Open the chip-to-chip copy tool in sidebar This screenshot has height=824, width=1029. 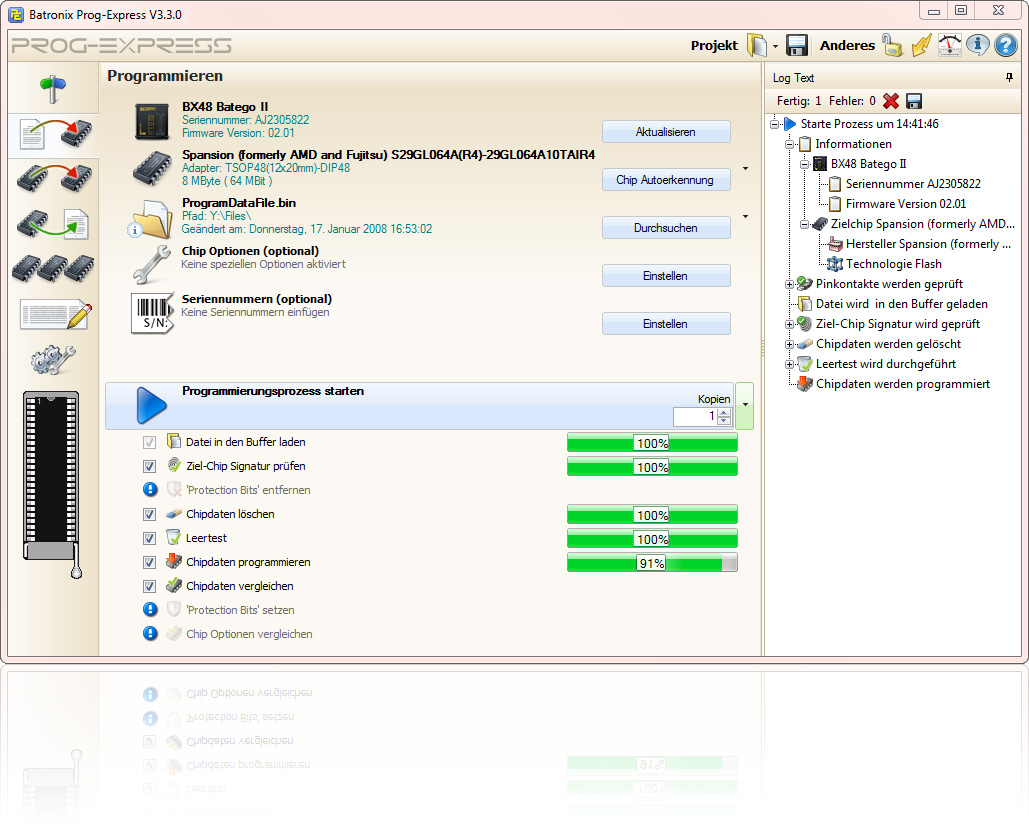point(55,180)
